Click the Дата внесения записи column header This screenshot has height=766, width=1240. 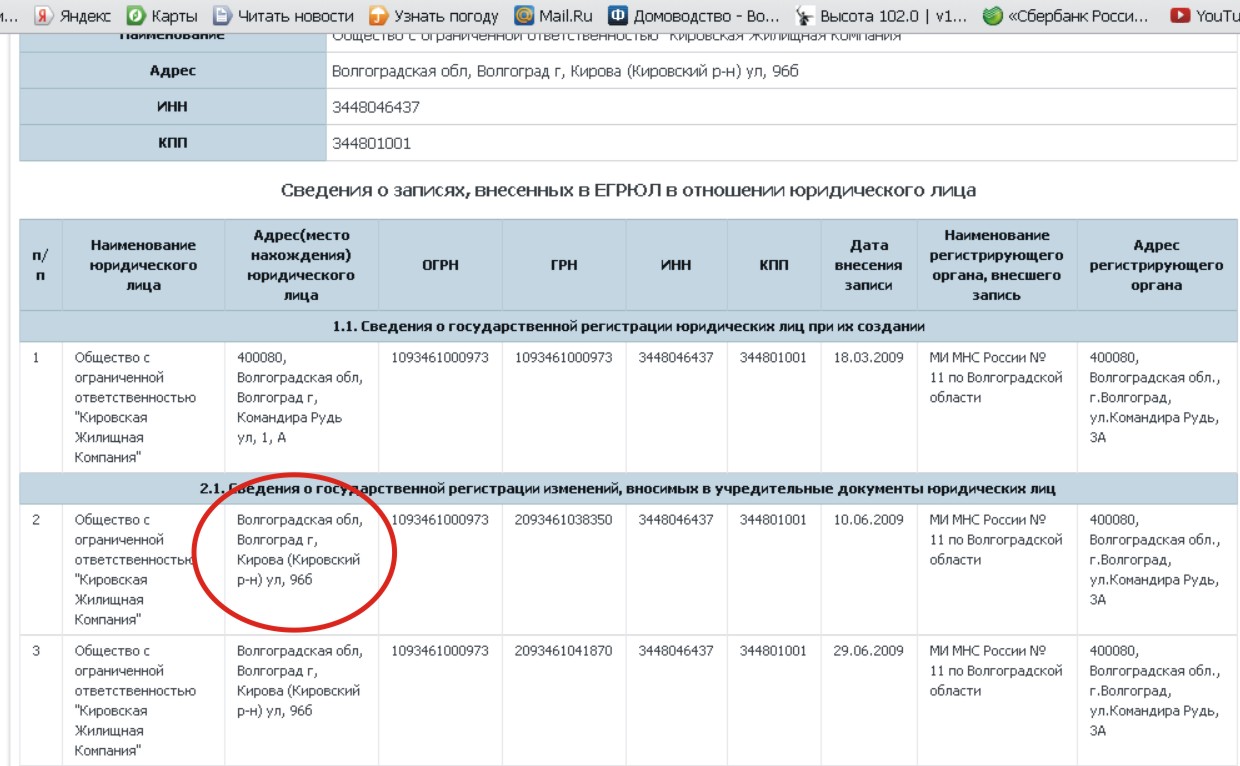(868, 265)
